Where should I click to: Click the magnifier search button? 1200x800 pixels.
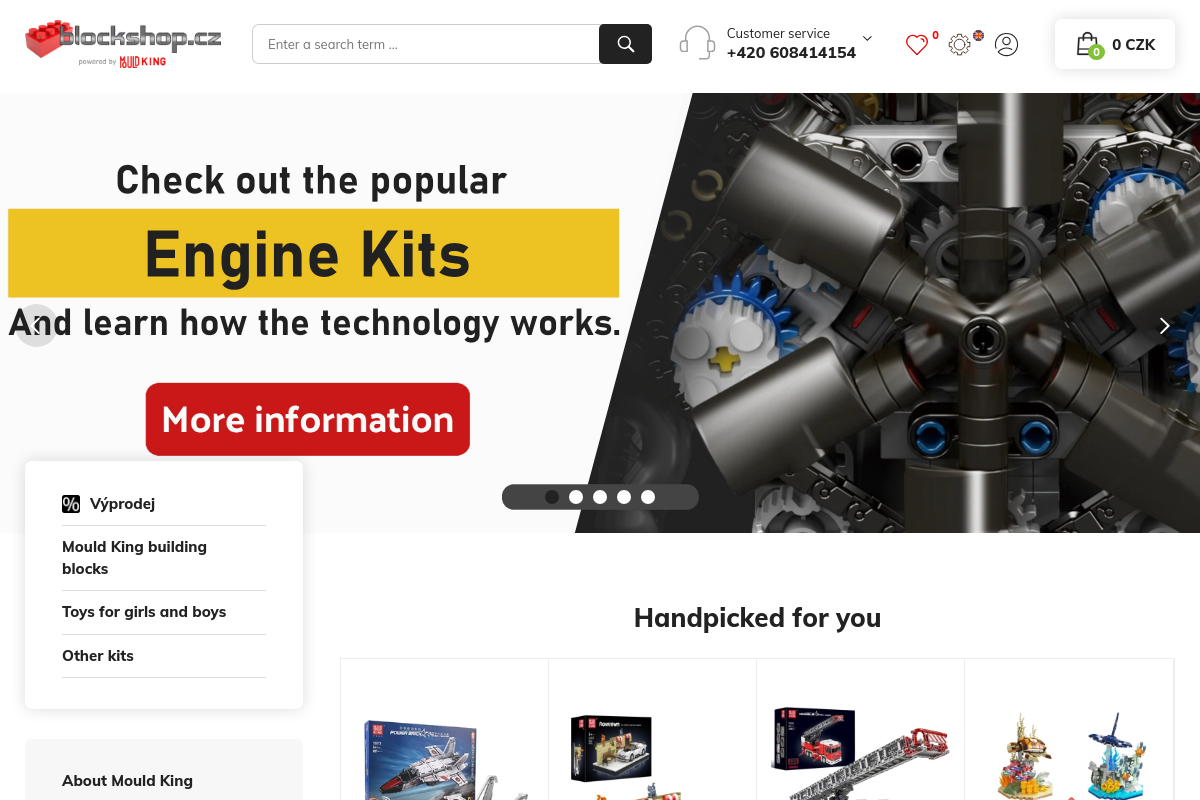(625, 44)
